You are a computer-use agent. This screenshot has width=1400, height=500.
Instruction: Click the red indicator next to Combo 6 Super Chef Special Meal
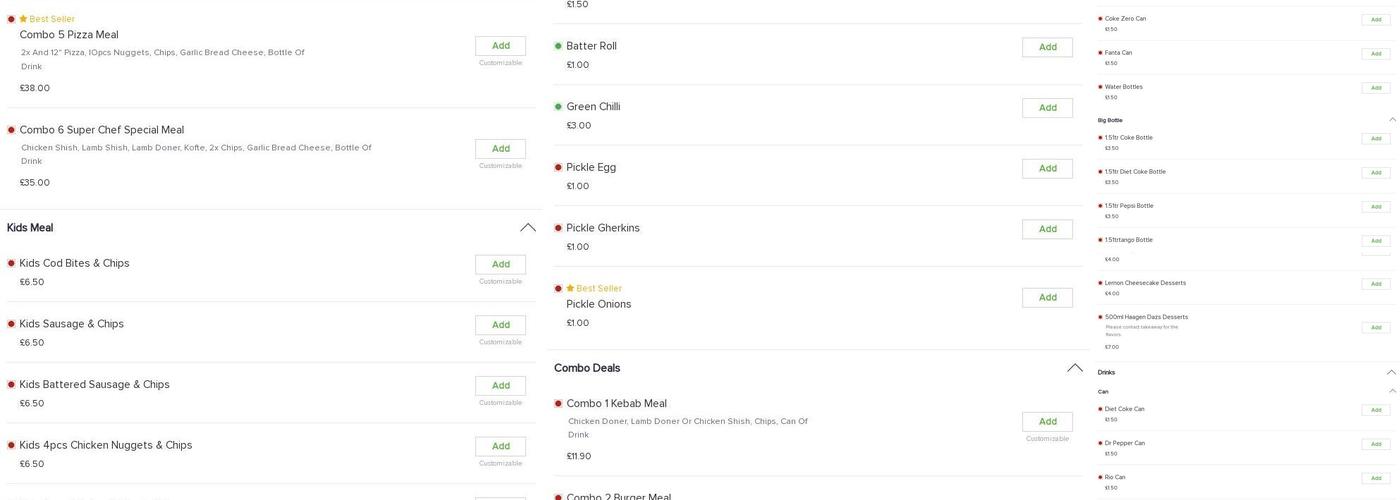(x=11, y=130)
